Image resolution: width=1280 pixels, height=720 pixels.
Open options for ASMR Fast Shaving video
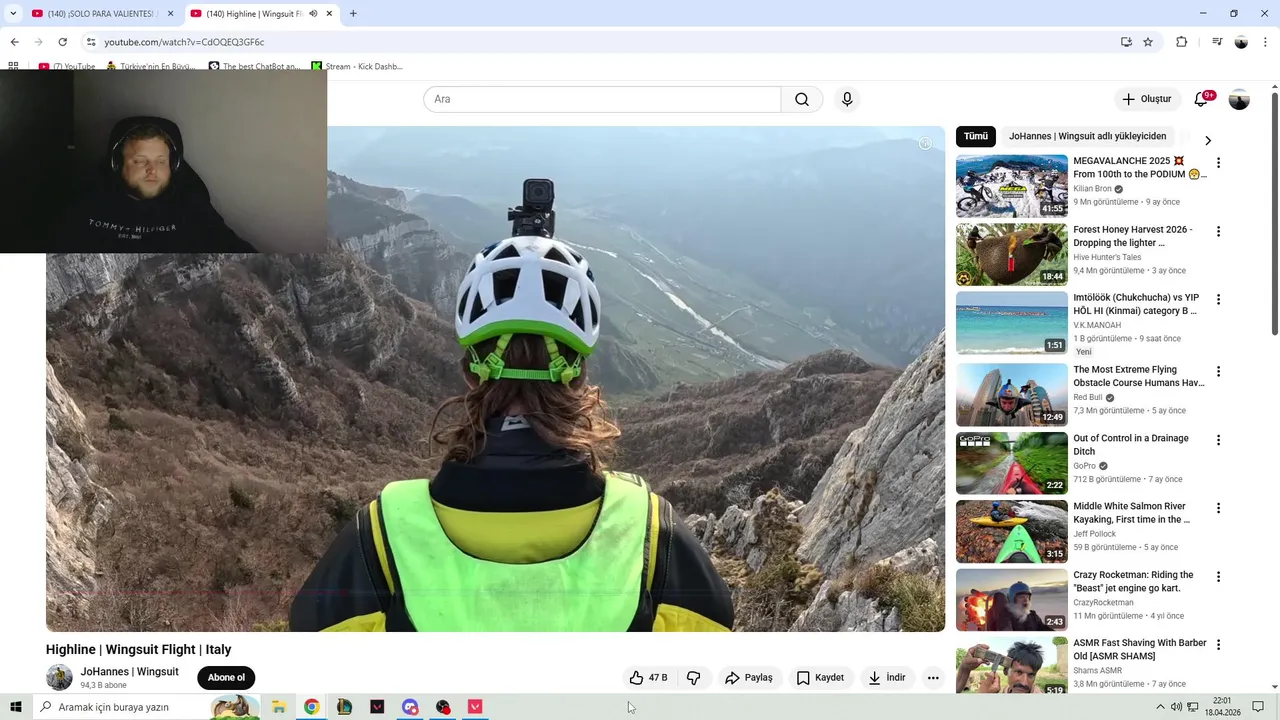point(1218,645)
